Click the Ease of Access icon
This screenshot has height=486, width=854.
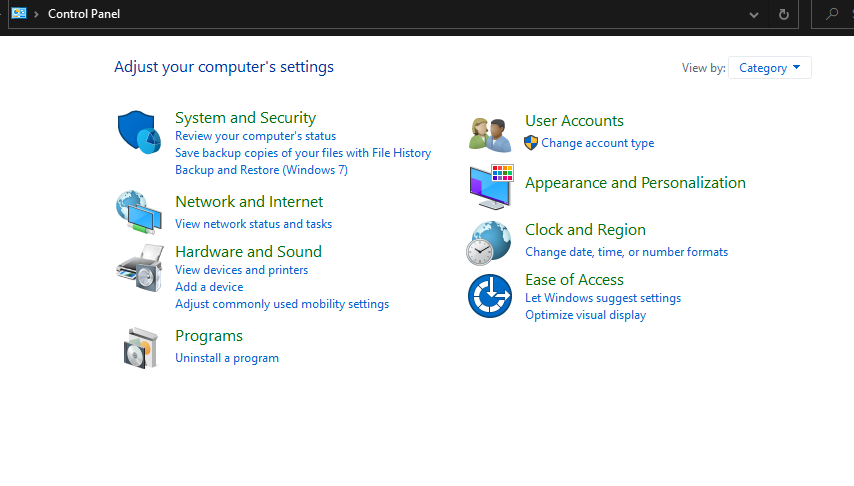490,296
